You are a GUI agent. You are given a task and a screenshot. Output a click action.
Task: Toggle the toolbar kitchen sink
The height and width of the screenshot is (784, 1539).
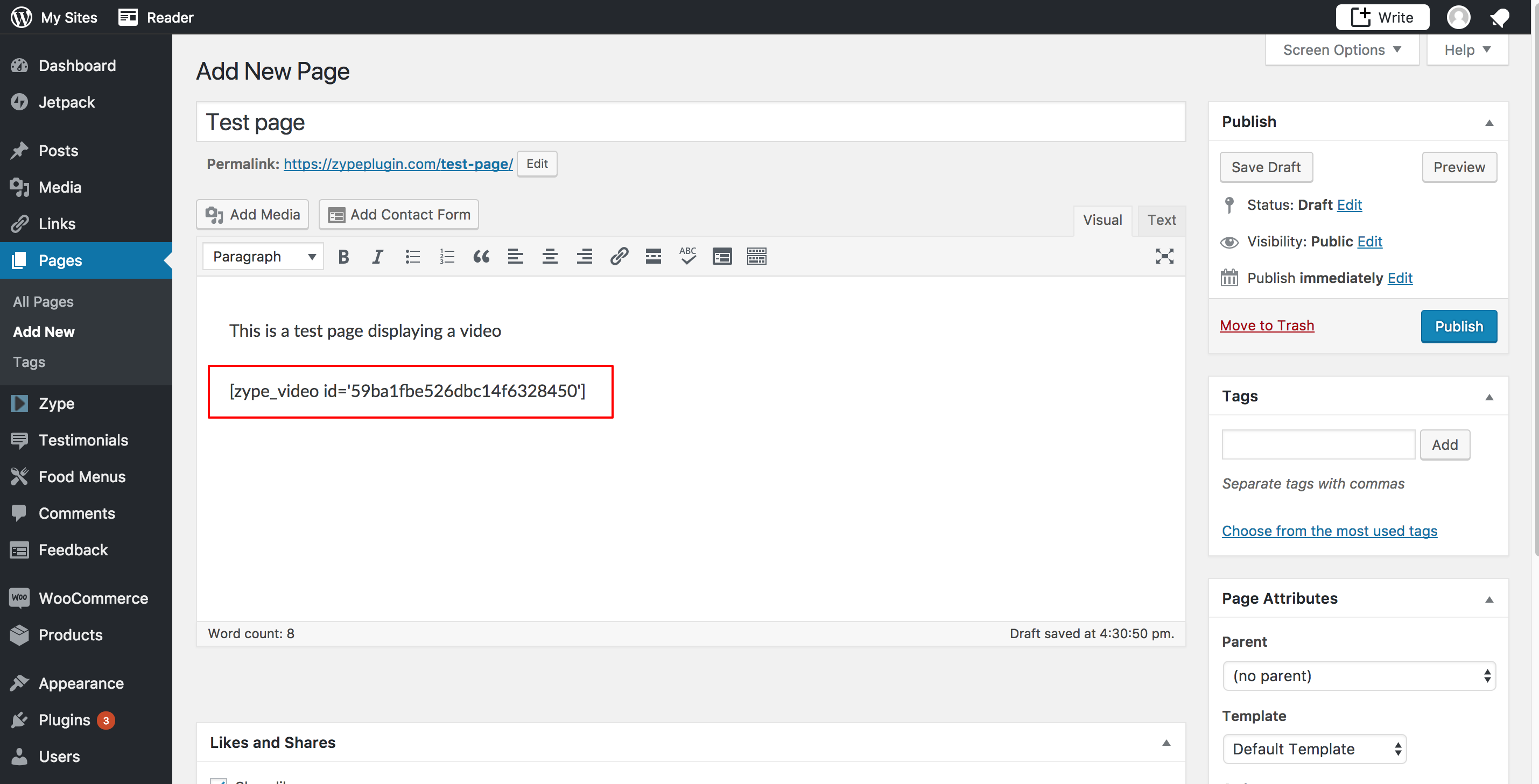(756, 257)
